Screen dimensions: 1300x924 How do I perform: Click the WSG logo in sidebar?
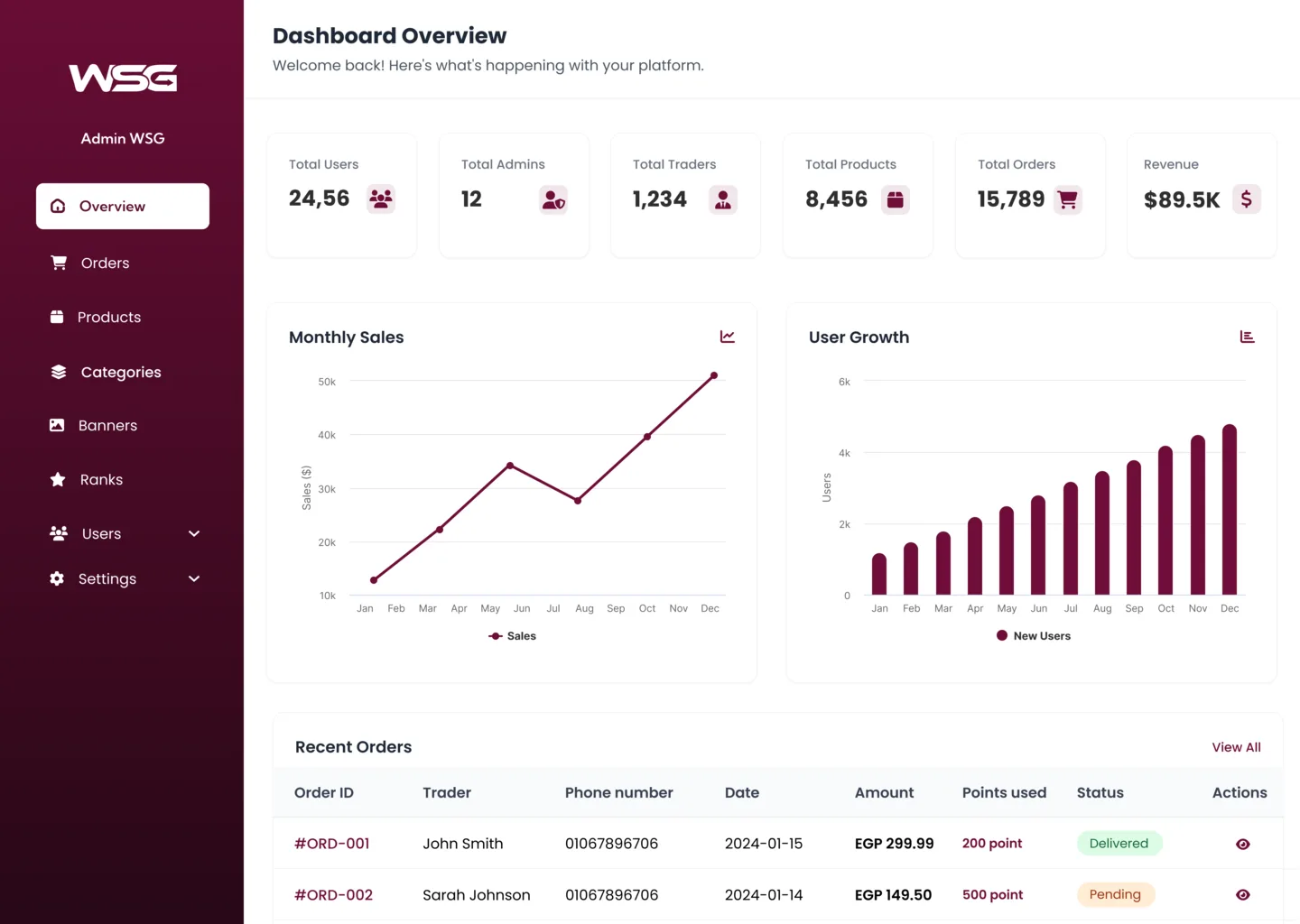tap(123, 78)
